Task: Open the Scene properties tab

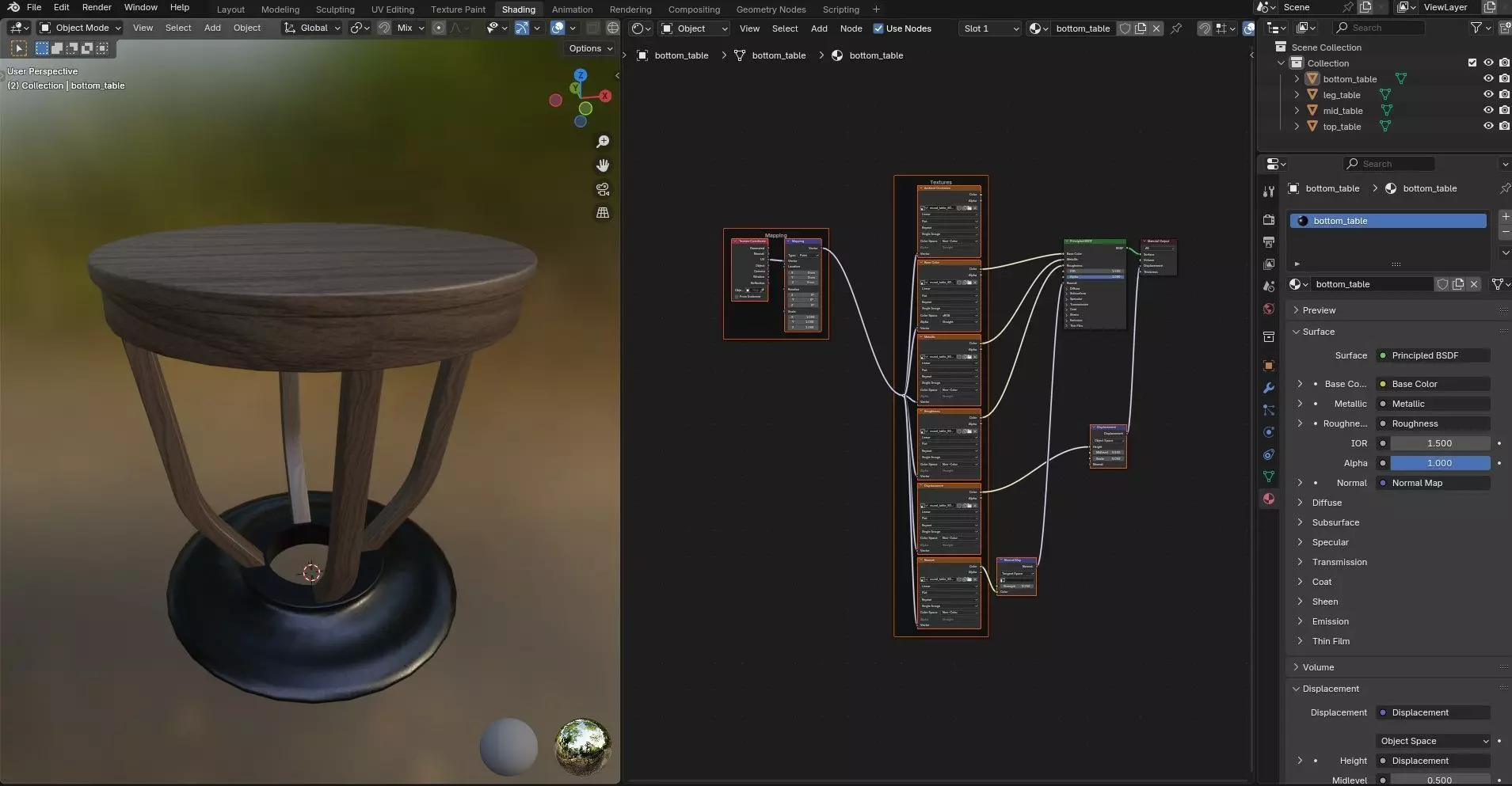Action: [1269, 286]
